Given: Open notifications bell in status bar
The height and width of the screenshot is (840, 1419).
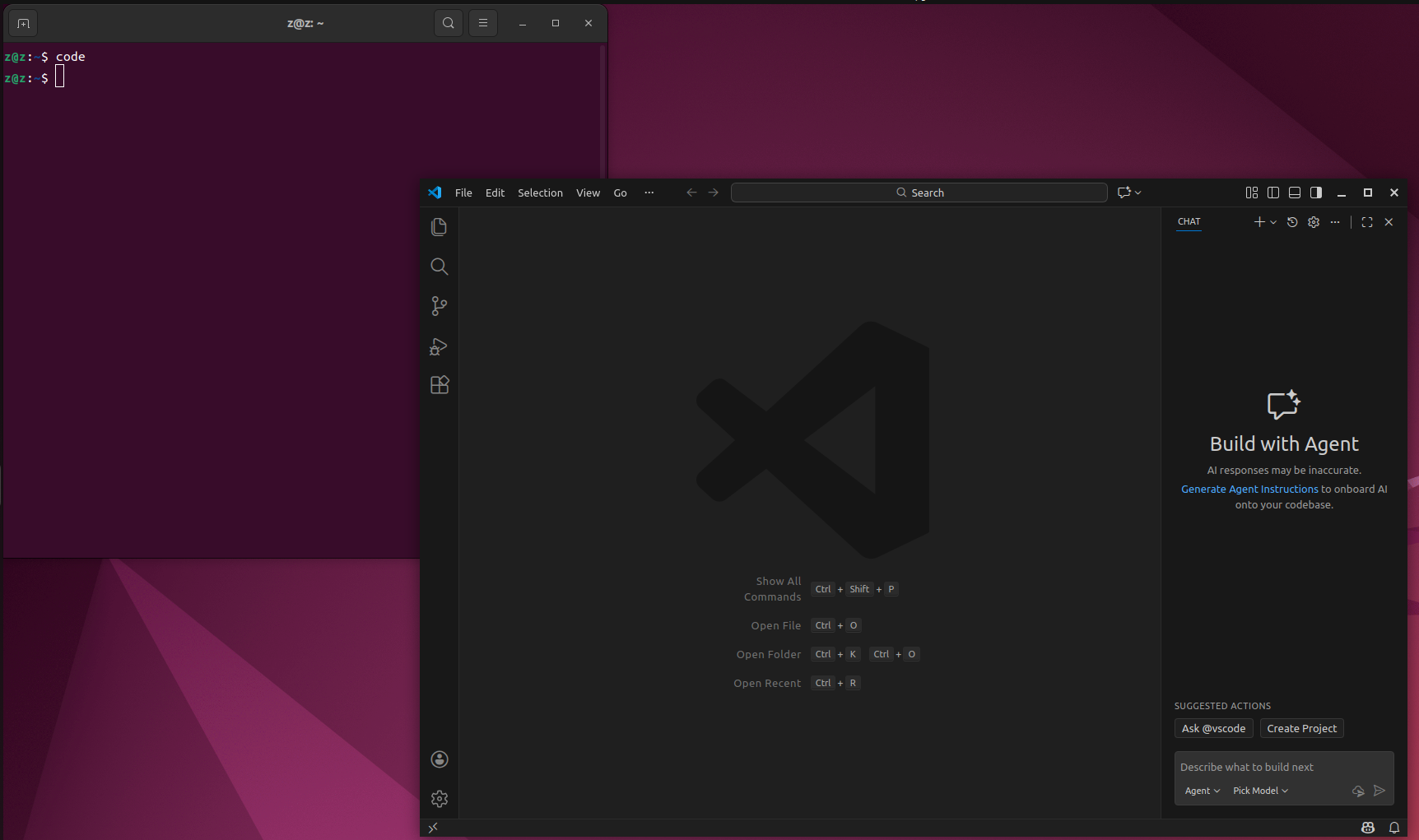Looking at the screenshot, I should point(1394,828).
